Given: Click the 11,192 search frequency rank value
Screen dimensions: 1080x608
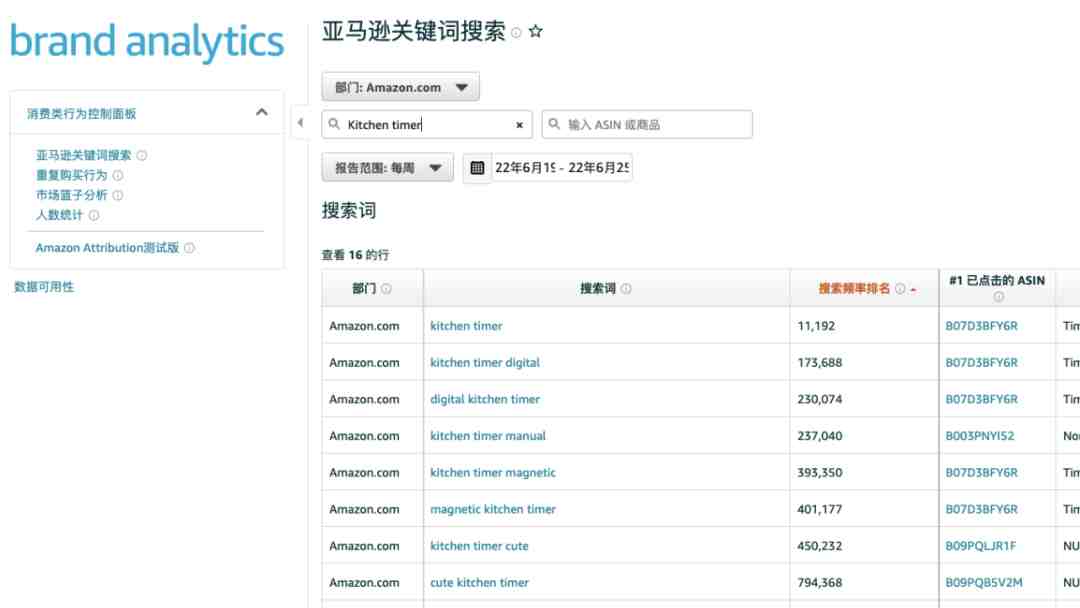Looking at the screenshot, I should pos(816,326).
